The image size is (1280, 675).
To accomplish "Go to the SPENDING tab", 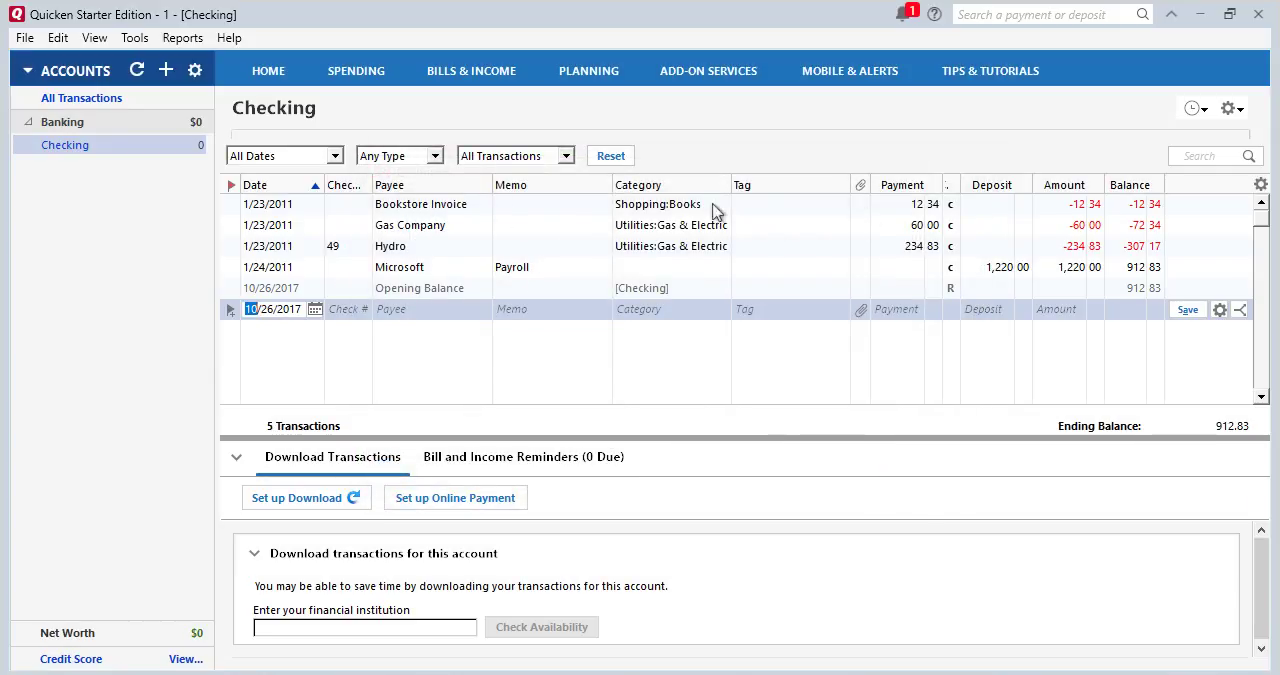I will pos(356,71).
